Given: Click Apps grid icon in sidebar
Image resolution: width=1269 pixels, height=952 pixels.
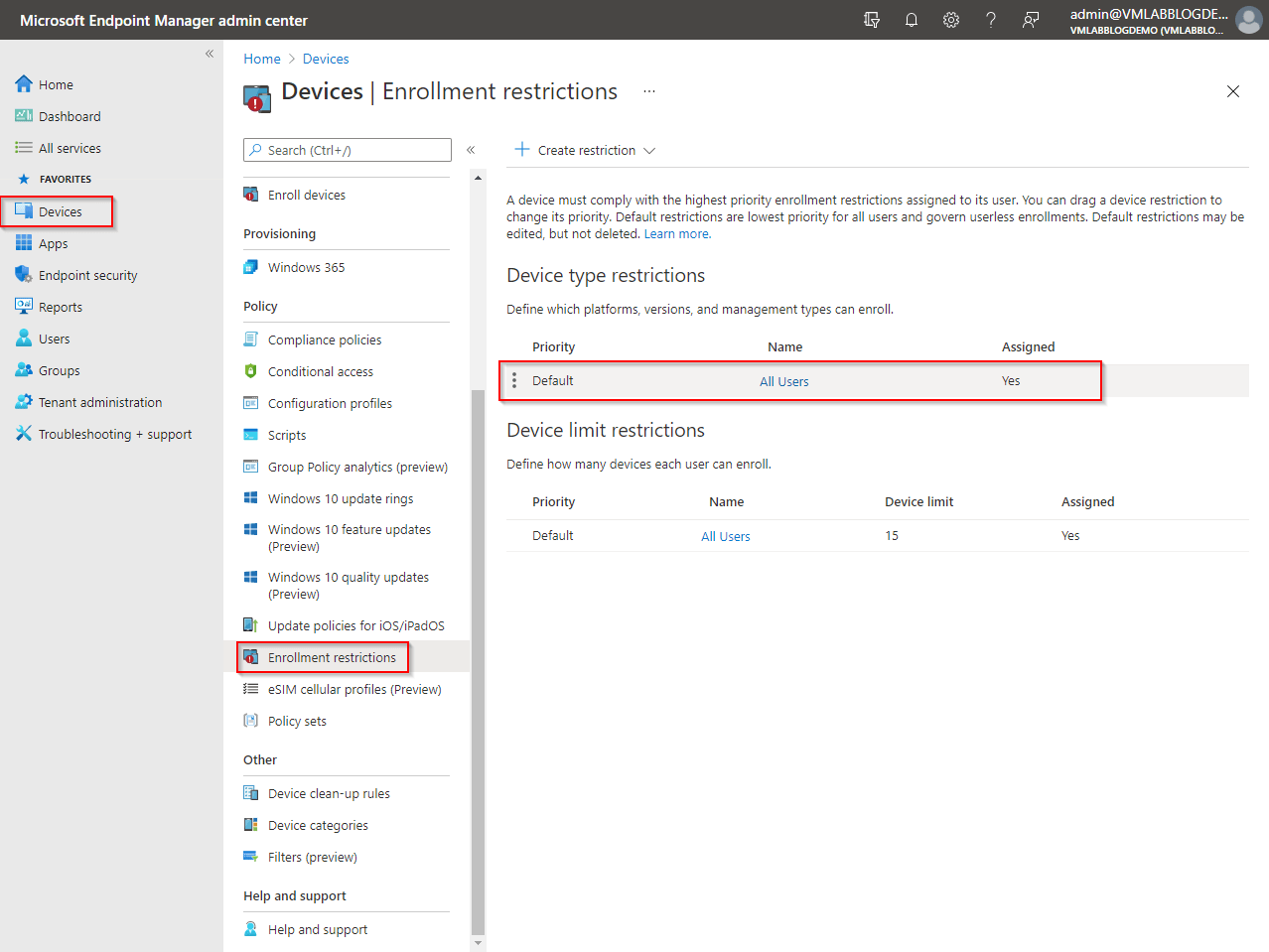Looking at the screenshot, I should coord(24,243).
